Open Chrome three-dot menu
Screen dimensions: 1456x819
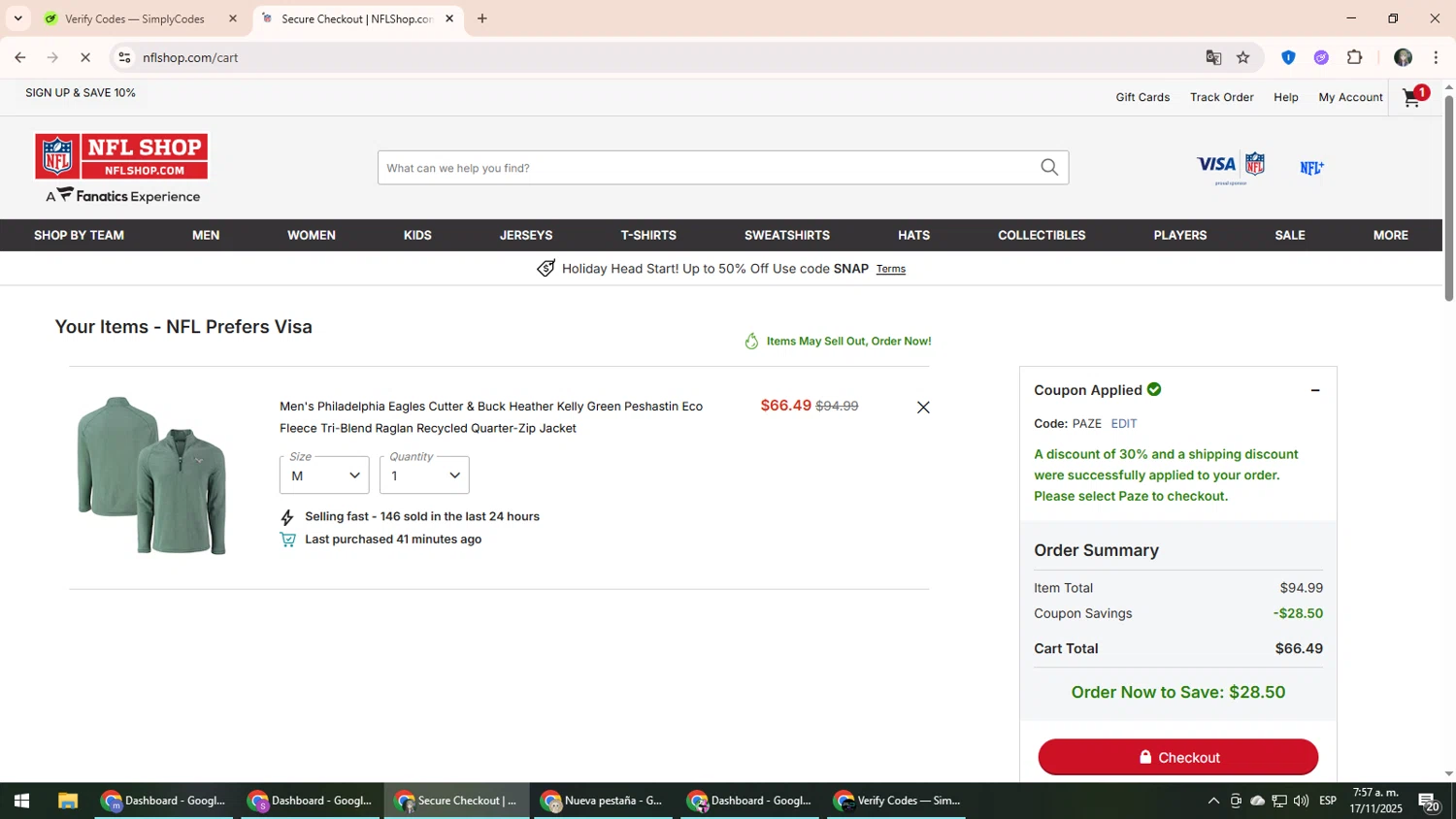[1436, 57]
